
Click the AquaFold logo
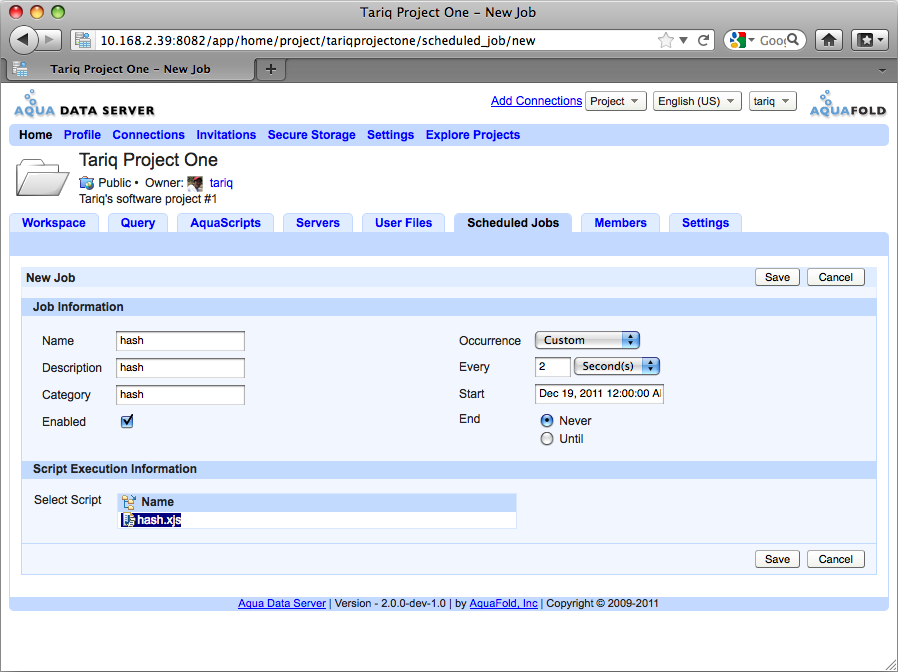(x=848, y=103)
